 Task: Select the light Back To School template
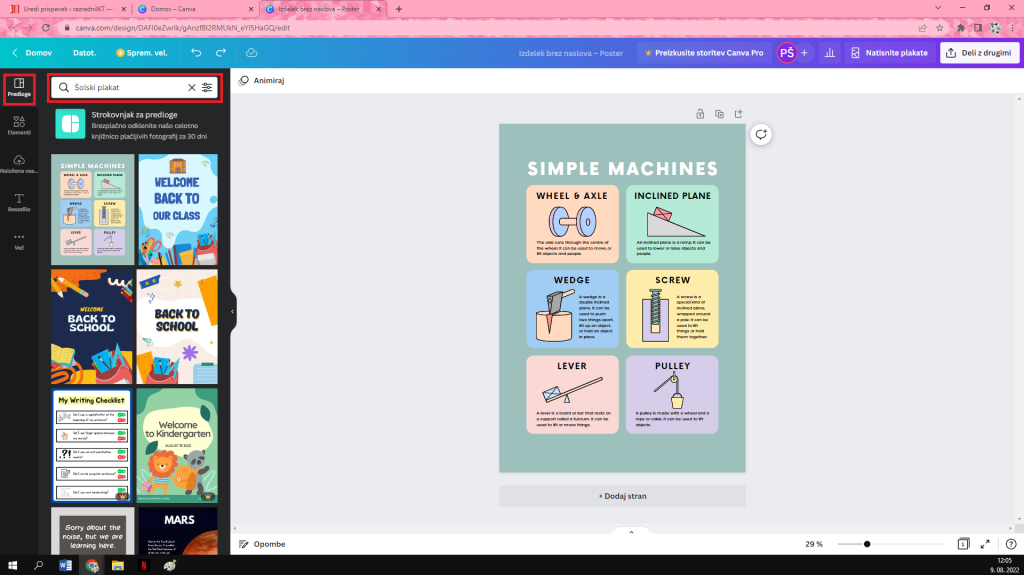177,327
